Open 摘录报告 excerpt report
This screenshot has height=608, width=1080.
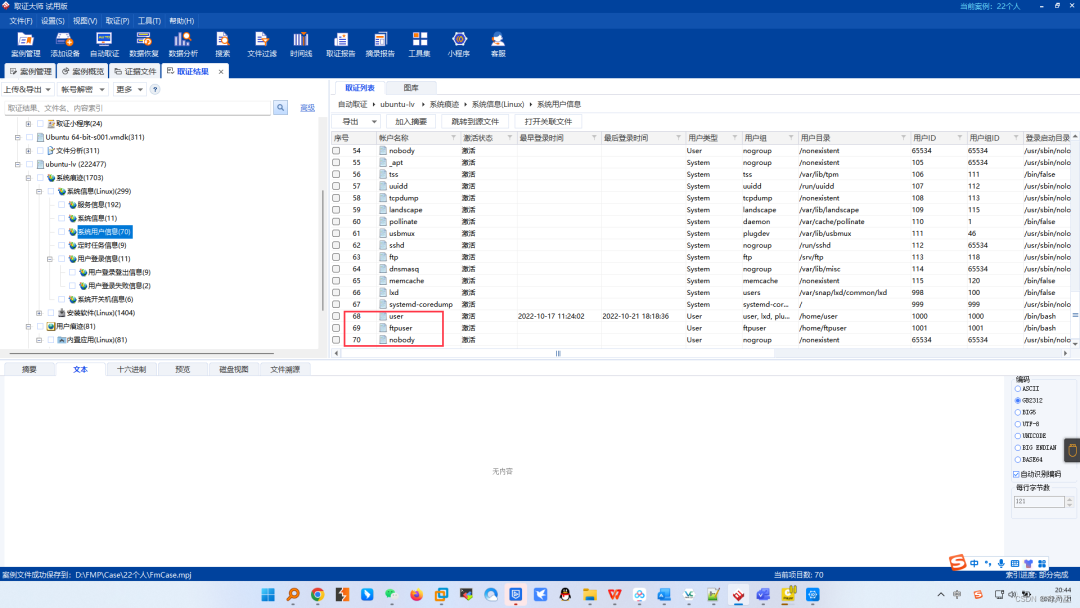(x=380, y=45)
